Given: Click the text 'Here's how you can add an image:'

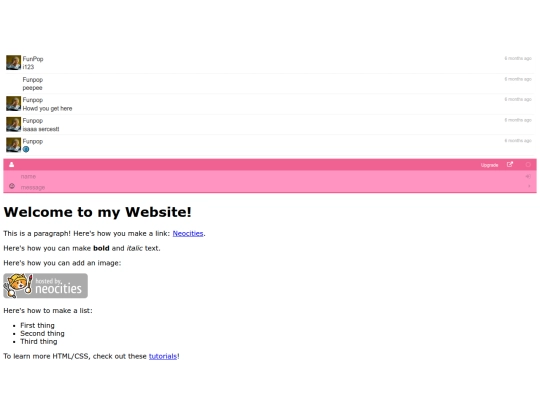Looking at the screenshot, I should coord(62,263).
